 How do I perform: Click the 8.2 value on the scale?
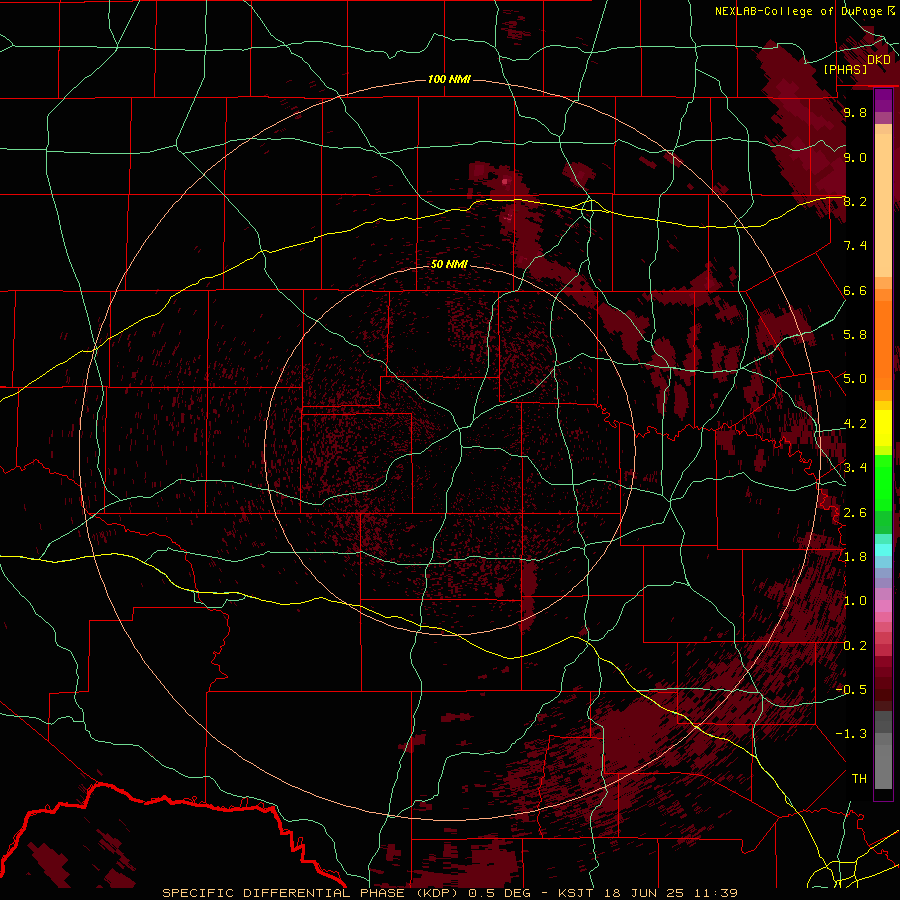(855, 201)
